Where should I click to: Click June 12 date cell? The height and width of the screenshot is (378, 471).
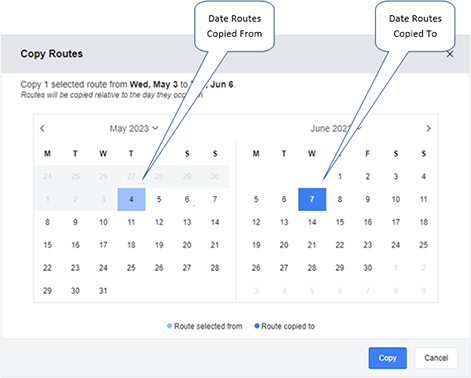tap(256, 222)
